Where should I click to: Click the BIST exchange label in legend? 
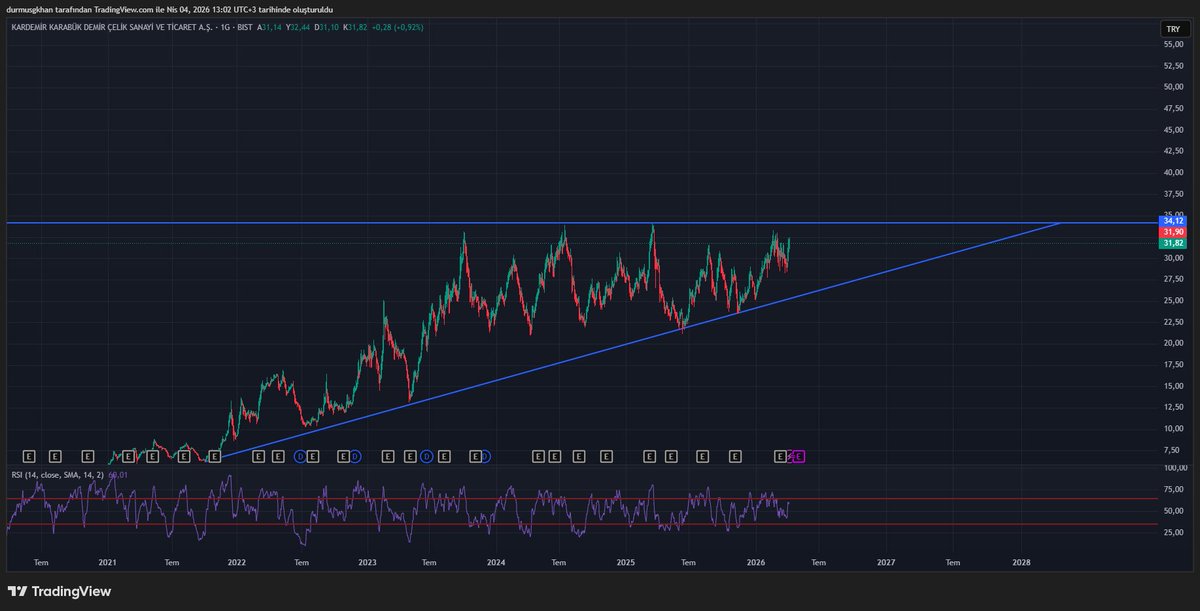point(245,28)
